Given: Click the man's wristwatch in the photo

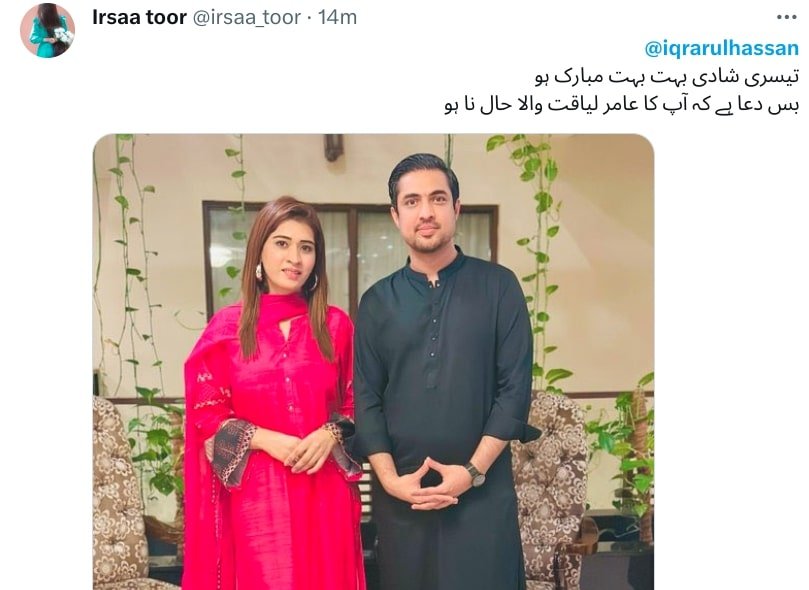Looking at the screenshot, I should pyautogui.click(x=475, y=474).
